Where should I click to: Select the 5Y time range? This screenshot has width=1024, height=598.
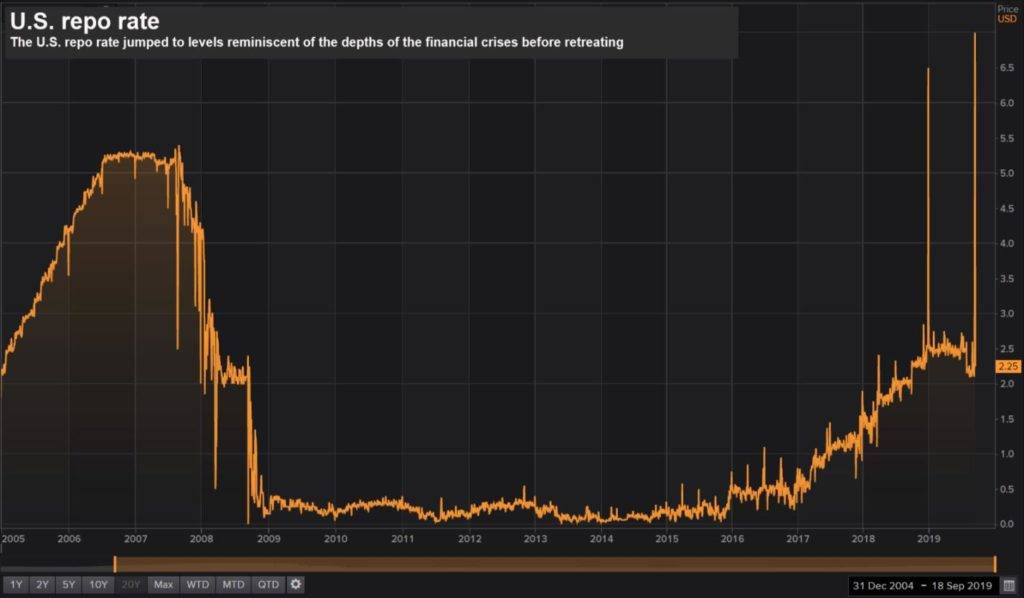pyautogui.click(x=70, y=584)
